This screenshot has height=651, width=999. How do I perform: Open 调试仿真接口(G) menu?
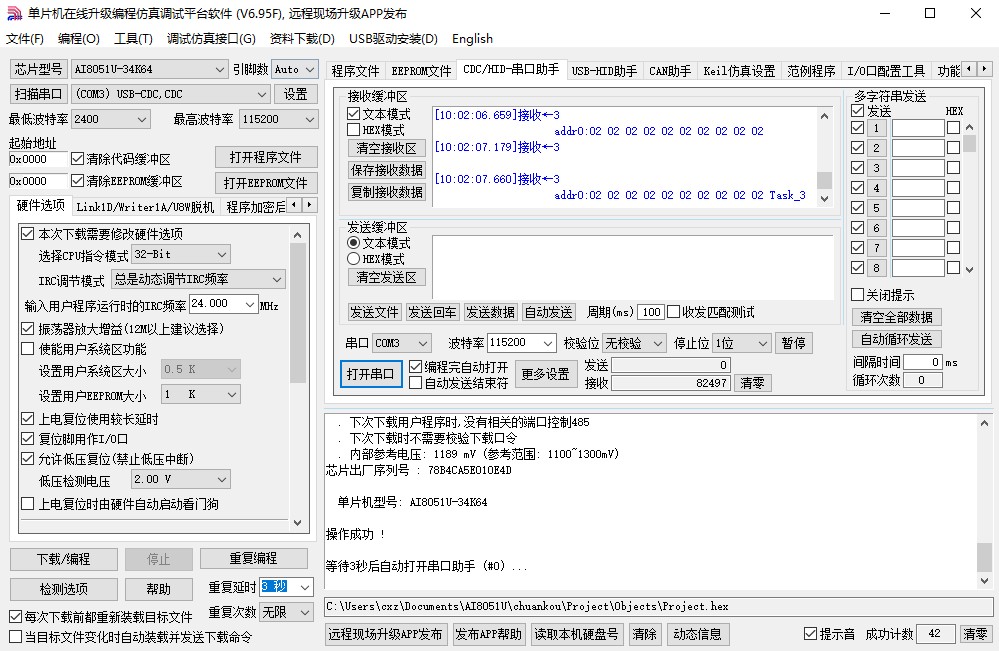(x=211, y=39)
